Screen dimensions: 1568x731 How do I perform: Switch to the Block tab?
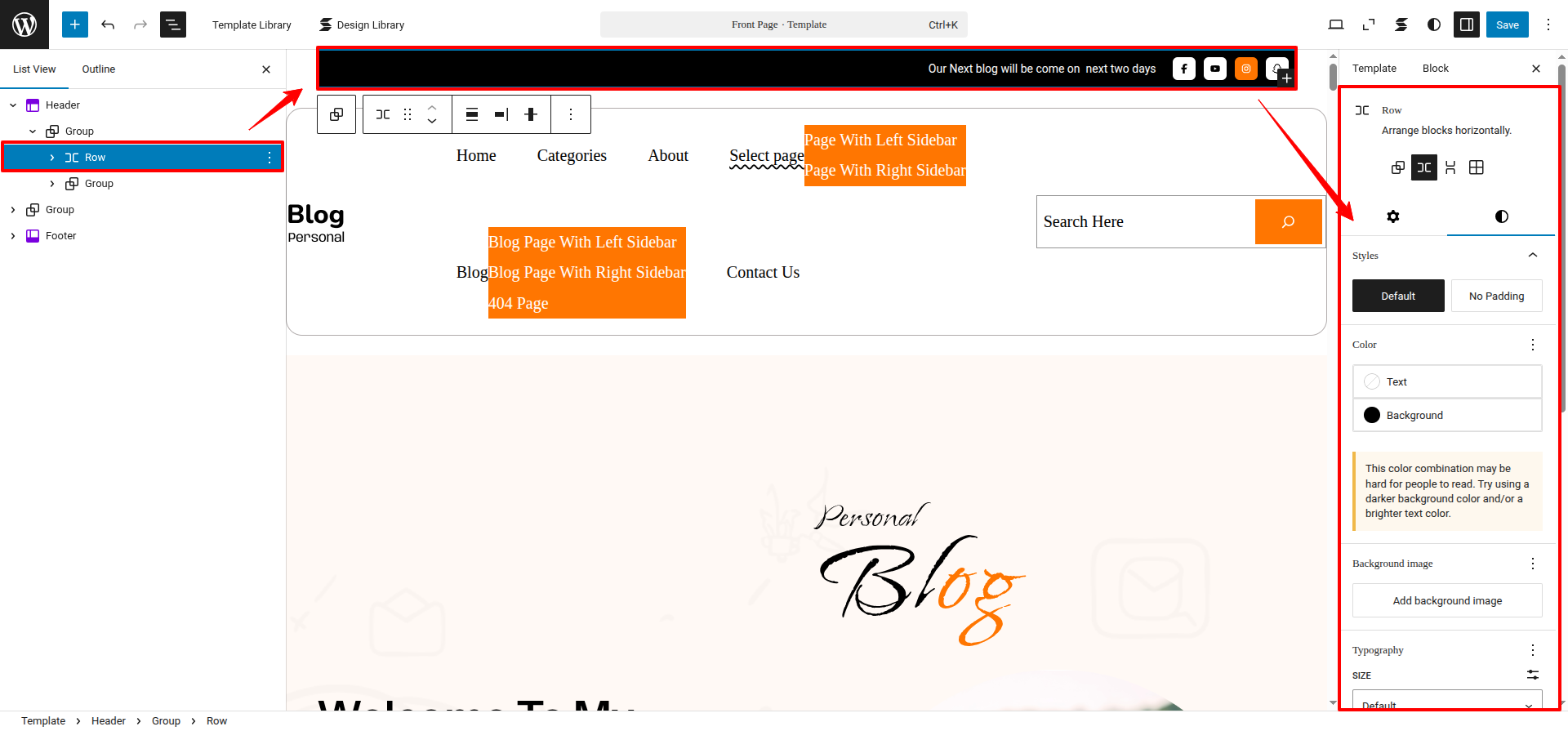[1435, 69]
